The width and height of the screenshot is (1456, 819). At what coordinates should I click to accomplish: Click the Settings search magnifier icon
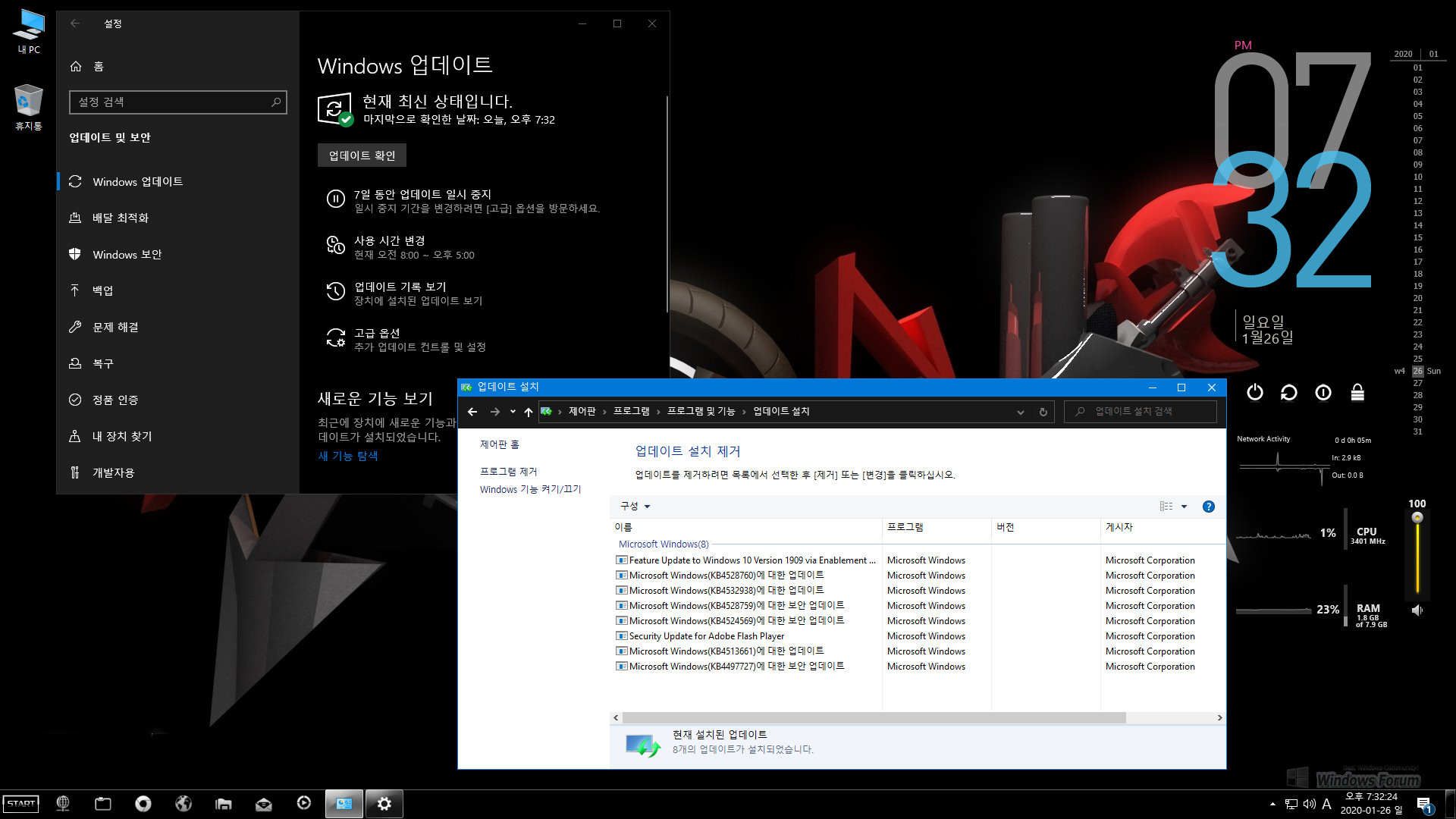(x=276, y=102)
